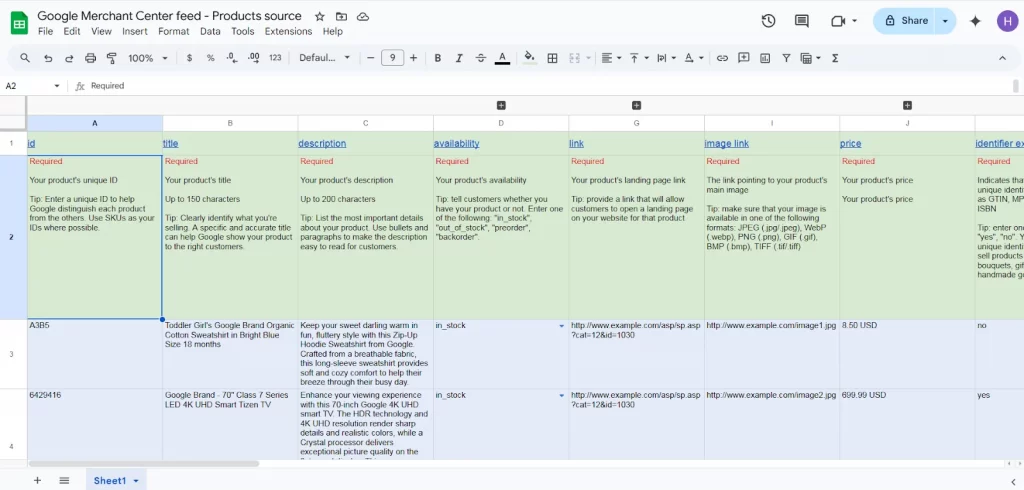Format as percent
Image resolution: width=1024 pixels, height=490 pixels.
point(210,58)
